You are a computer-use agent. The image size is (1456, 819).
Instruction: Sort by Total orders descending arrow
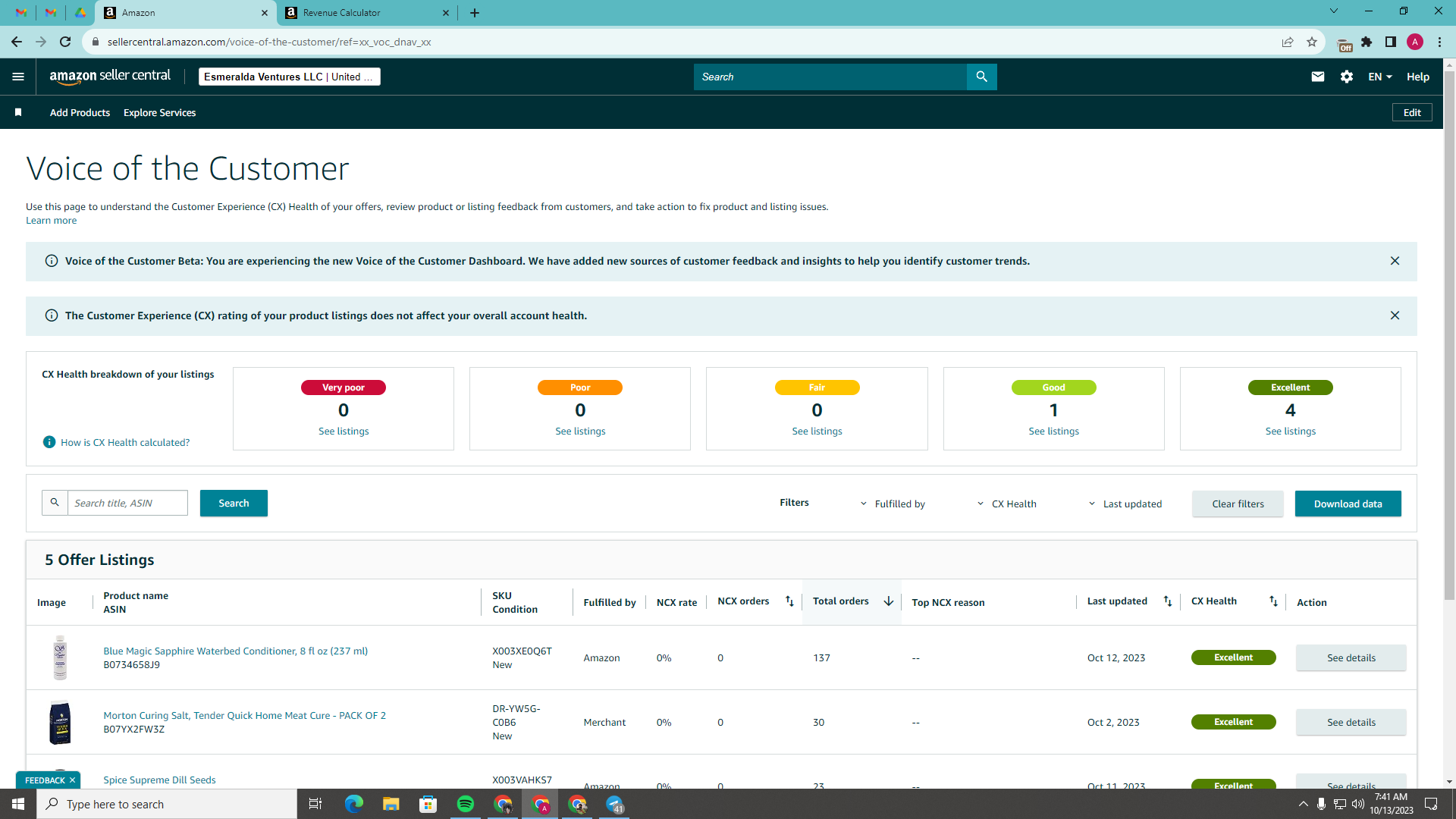coord(889,601)
